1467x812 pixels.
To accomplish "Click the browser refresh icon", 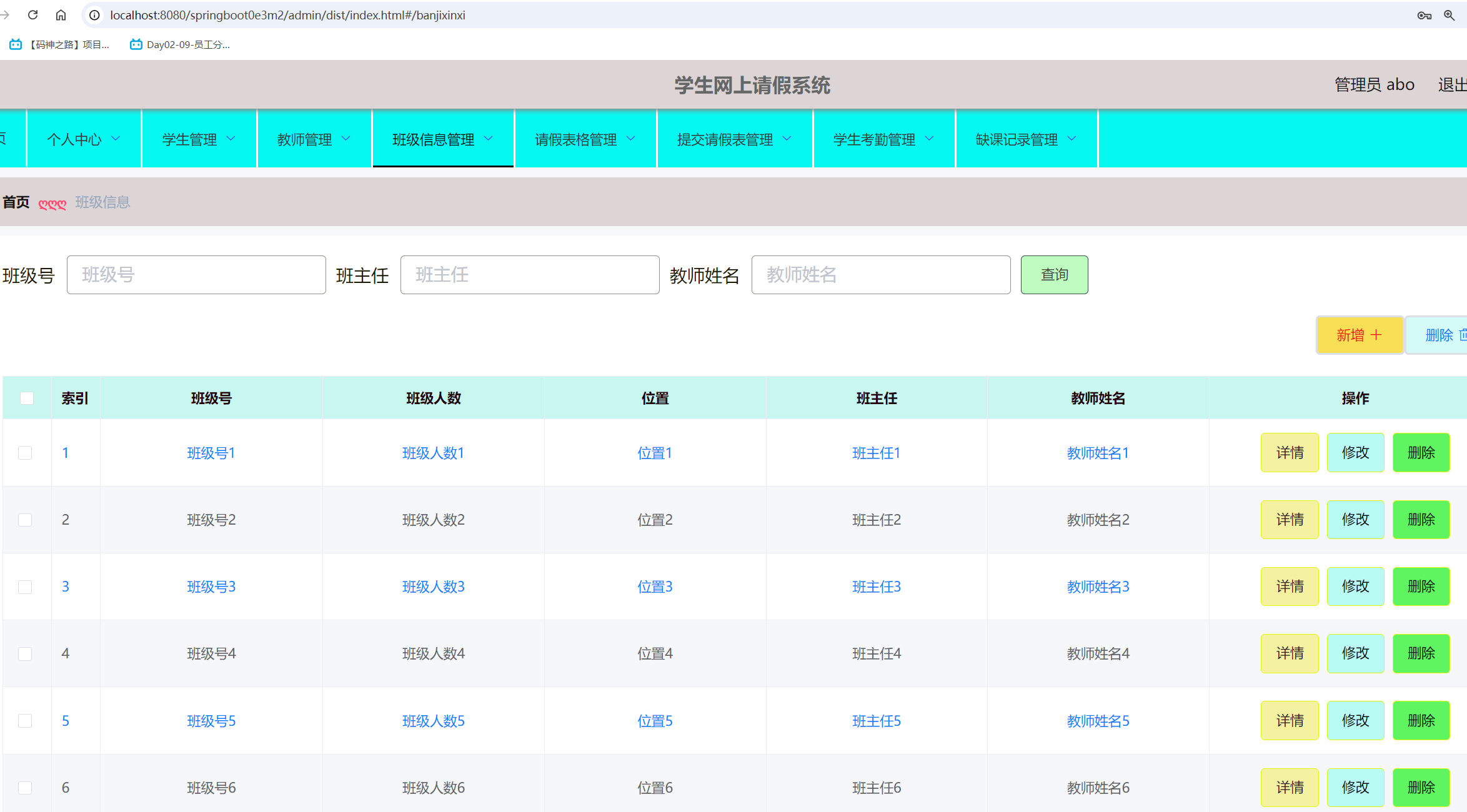I will pyautogui.click(x=32, y=15).
